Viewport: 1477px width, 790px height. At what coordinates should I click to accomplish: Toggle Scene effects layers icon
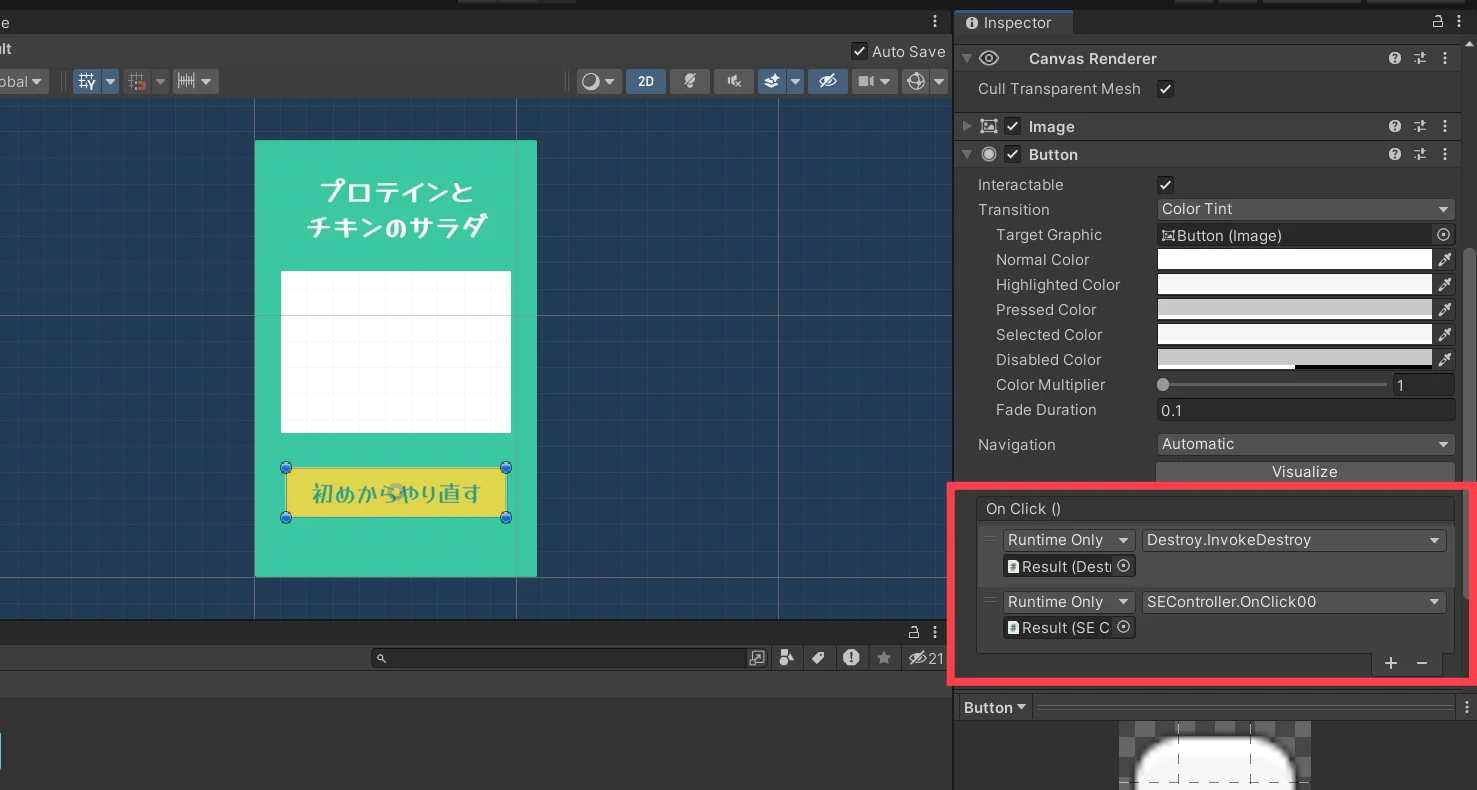point(771,82)
